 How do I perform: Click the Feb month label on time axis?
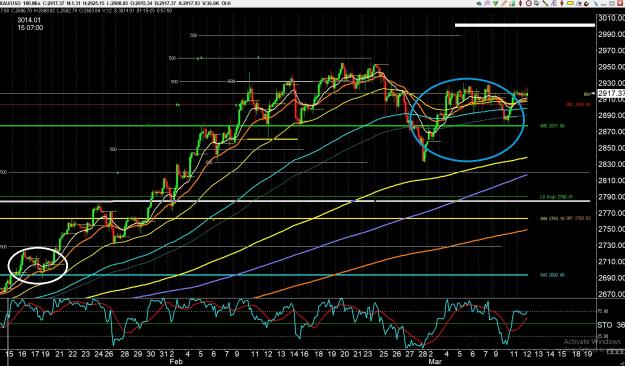pyautogui.click(x=176, y=362)
